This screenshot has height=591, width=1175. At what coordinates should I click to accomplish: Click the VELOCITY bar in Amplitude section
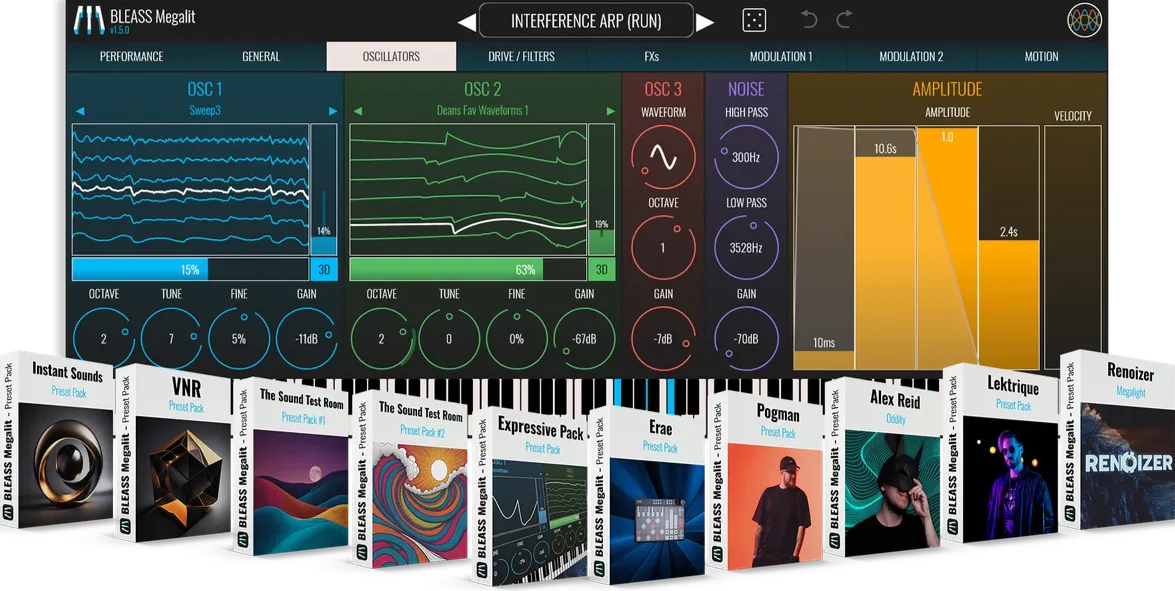(x=1072, y=248)
